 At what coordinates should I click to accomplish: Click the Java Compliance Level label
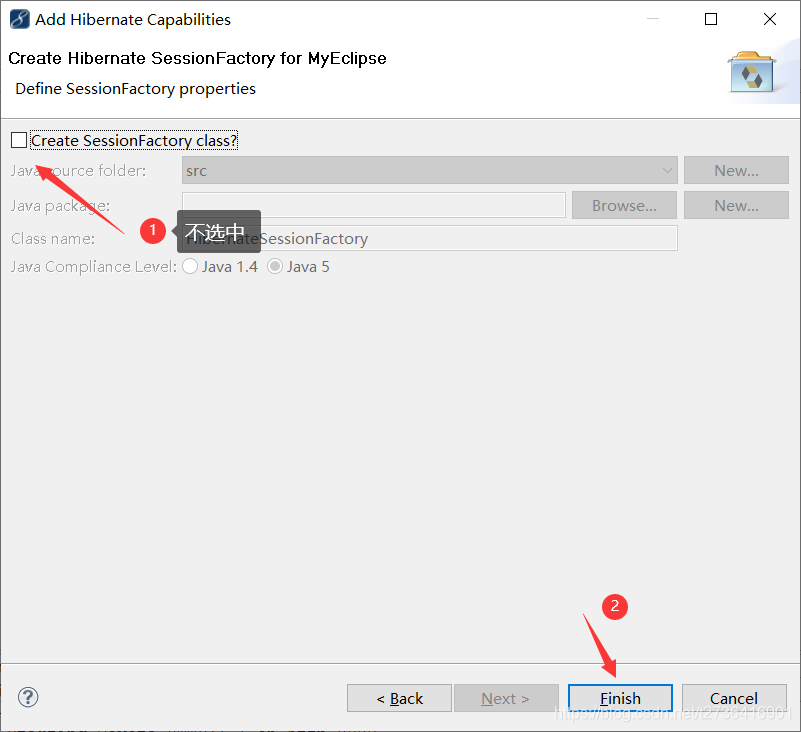coord(93,267)
